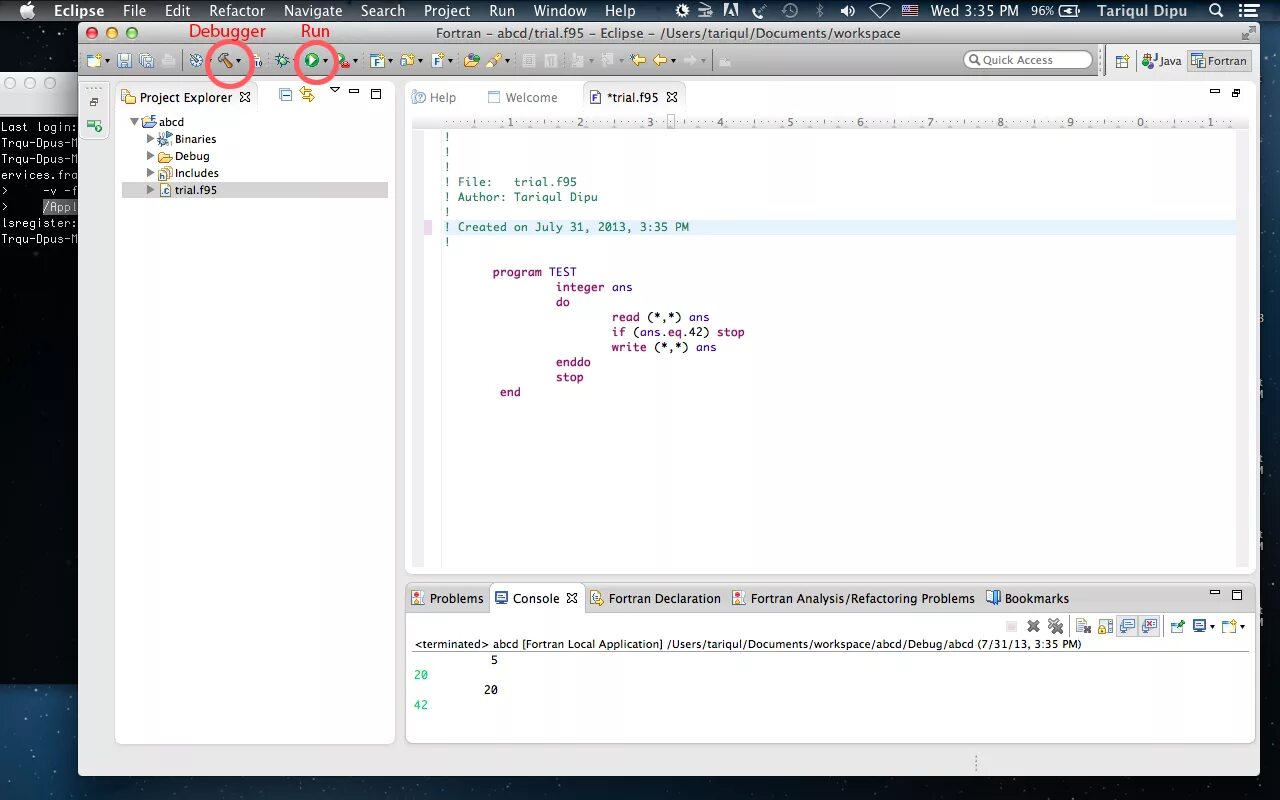
Task: Remove all terminated launches in Console
Action: tap(1055, 626)
